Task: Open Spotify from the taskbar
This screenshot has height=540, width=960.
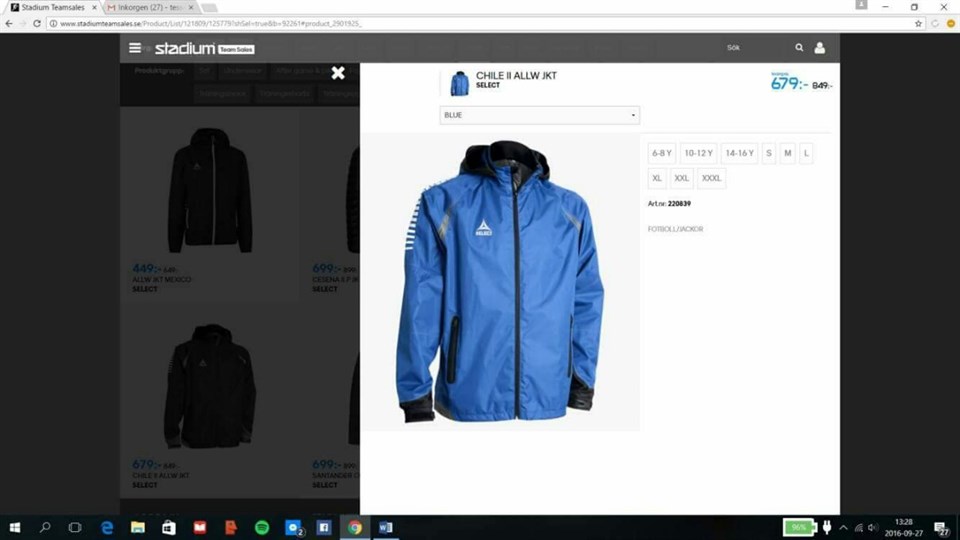Action: [x=262, y=527]
